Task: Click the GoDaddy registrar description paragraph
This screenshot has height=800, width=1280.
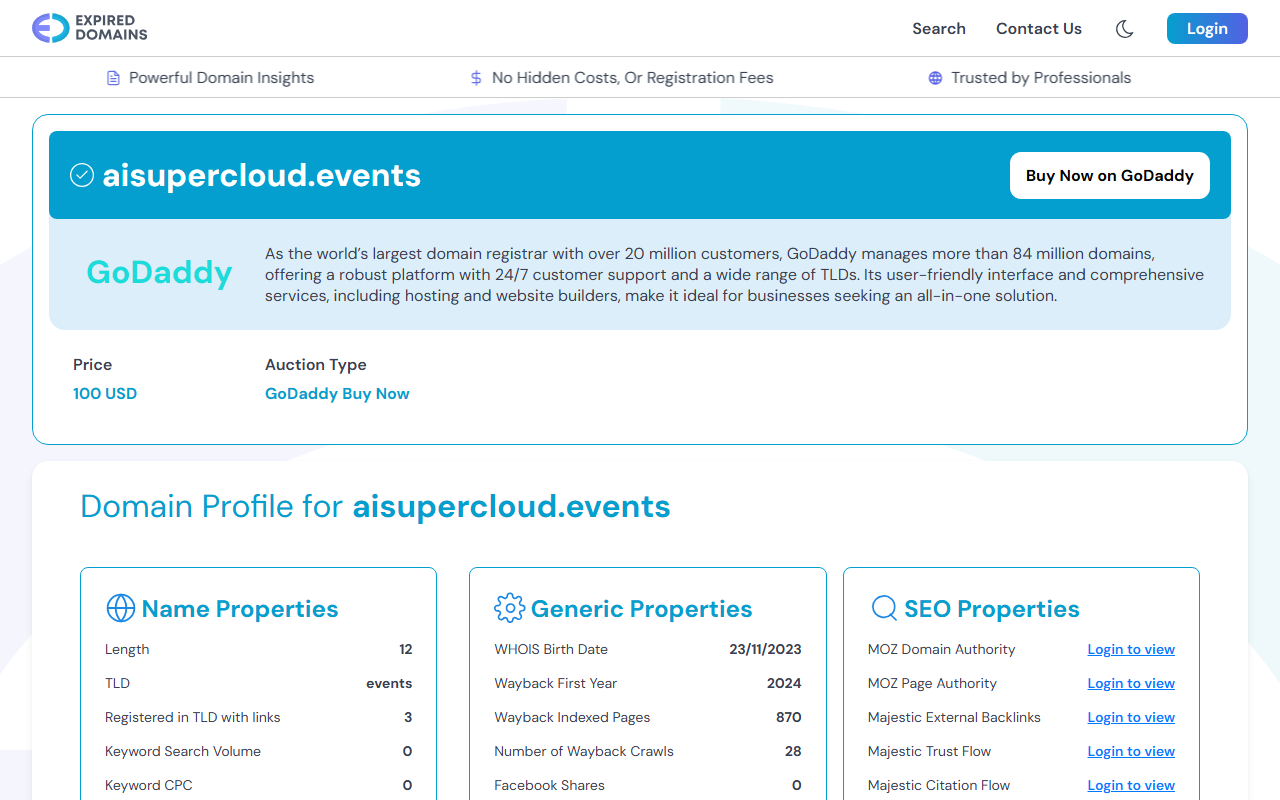Action: [734, 275]
